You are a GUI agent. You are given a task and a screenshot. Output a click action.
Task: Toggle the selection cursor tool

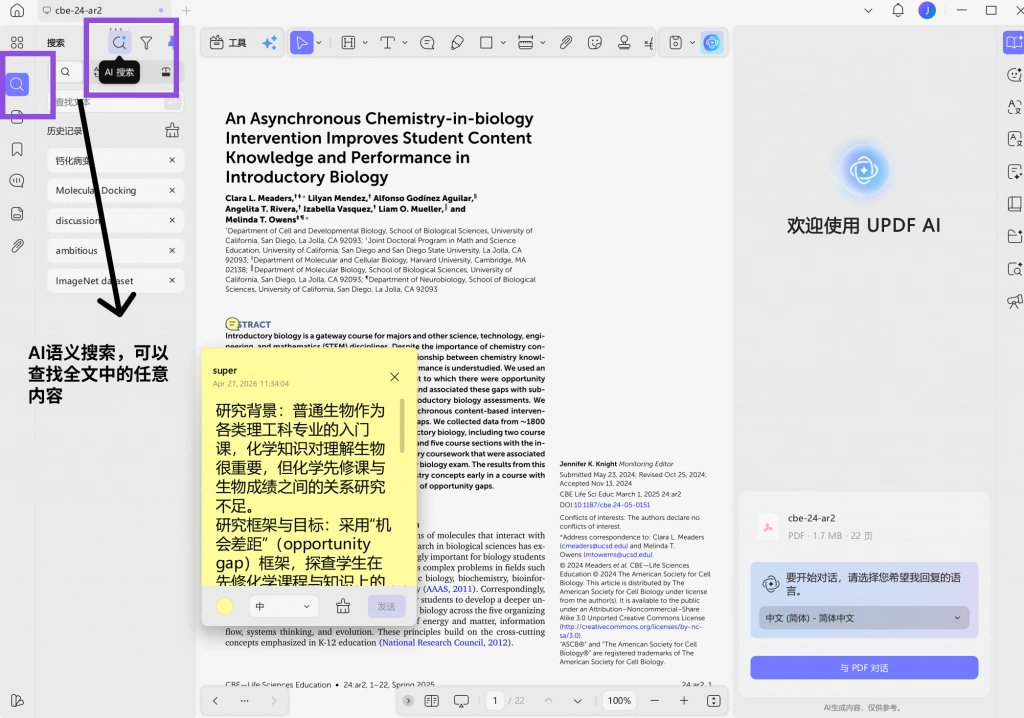point(301,43)
